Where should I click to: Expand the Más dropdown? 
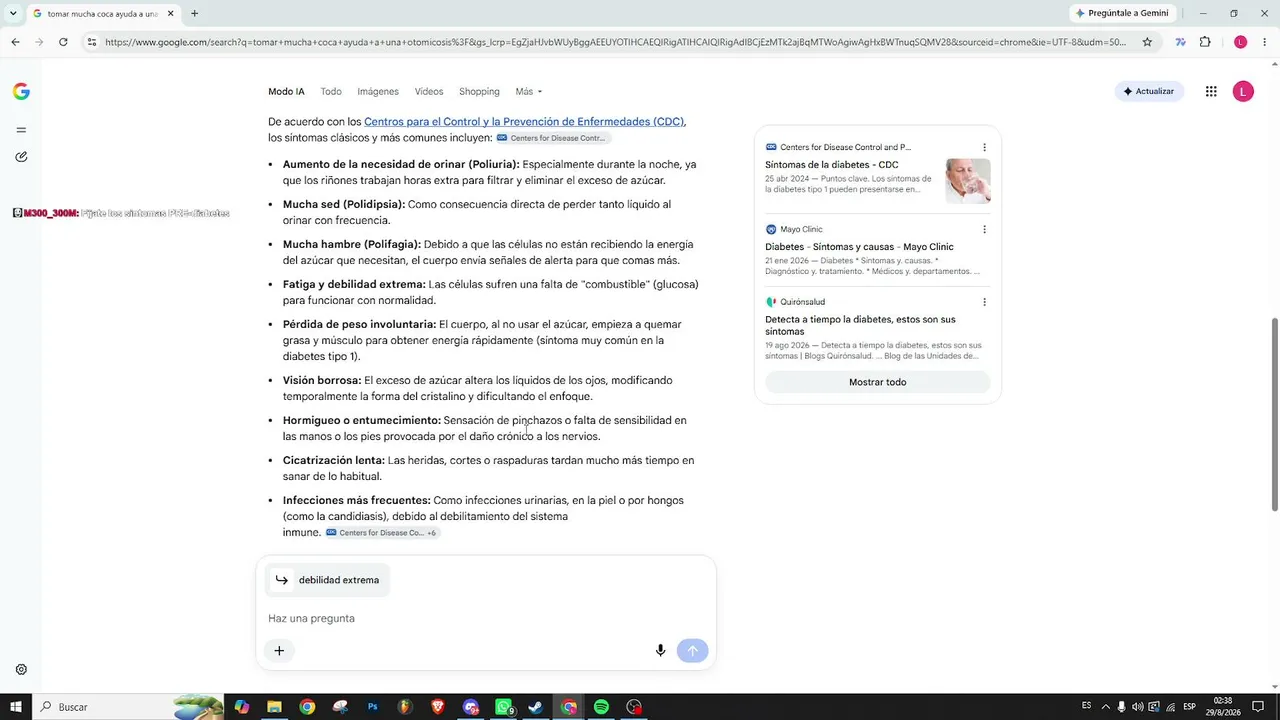pyautogui.click(x=529, y=92)
